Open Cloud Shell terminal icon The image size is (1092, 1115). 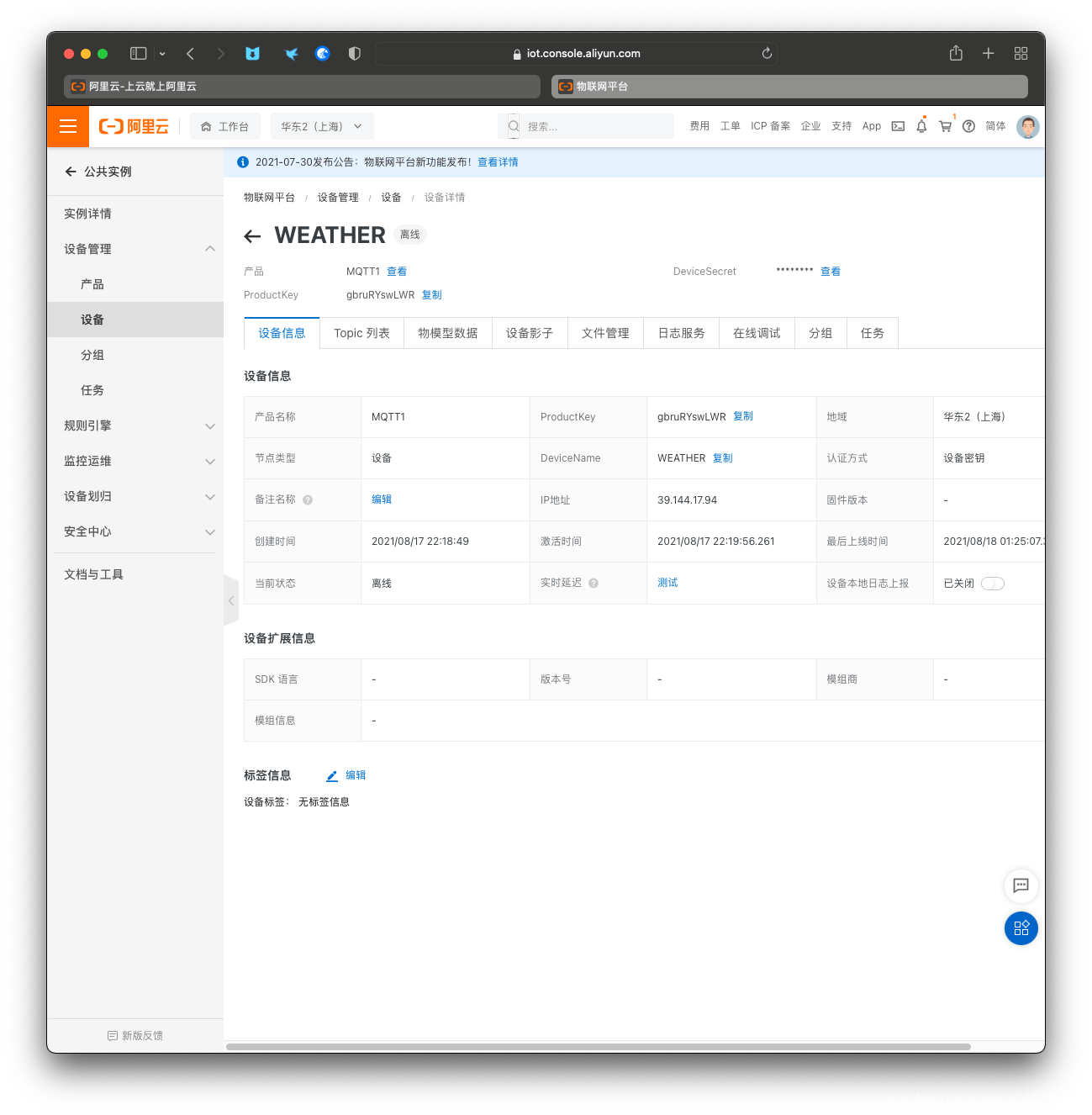click(898, 126)
